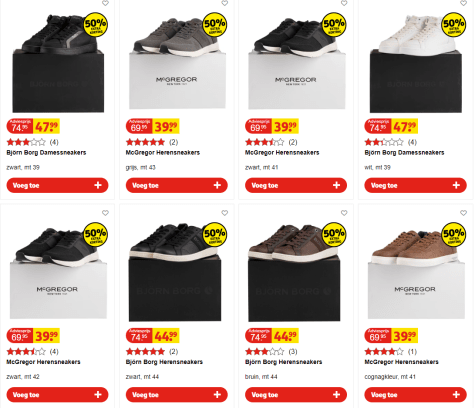This screenshot has height=408, width=475.
Task: Add black Björn Borg Damessneakers mt 39 to cart
Action: coord(57,185)
